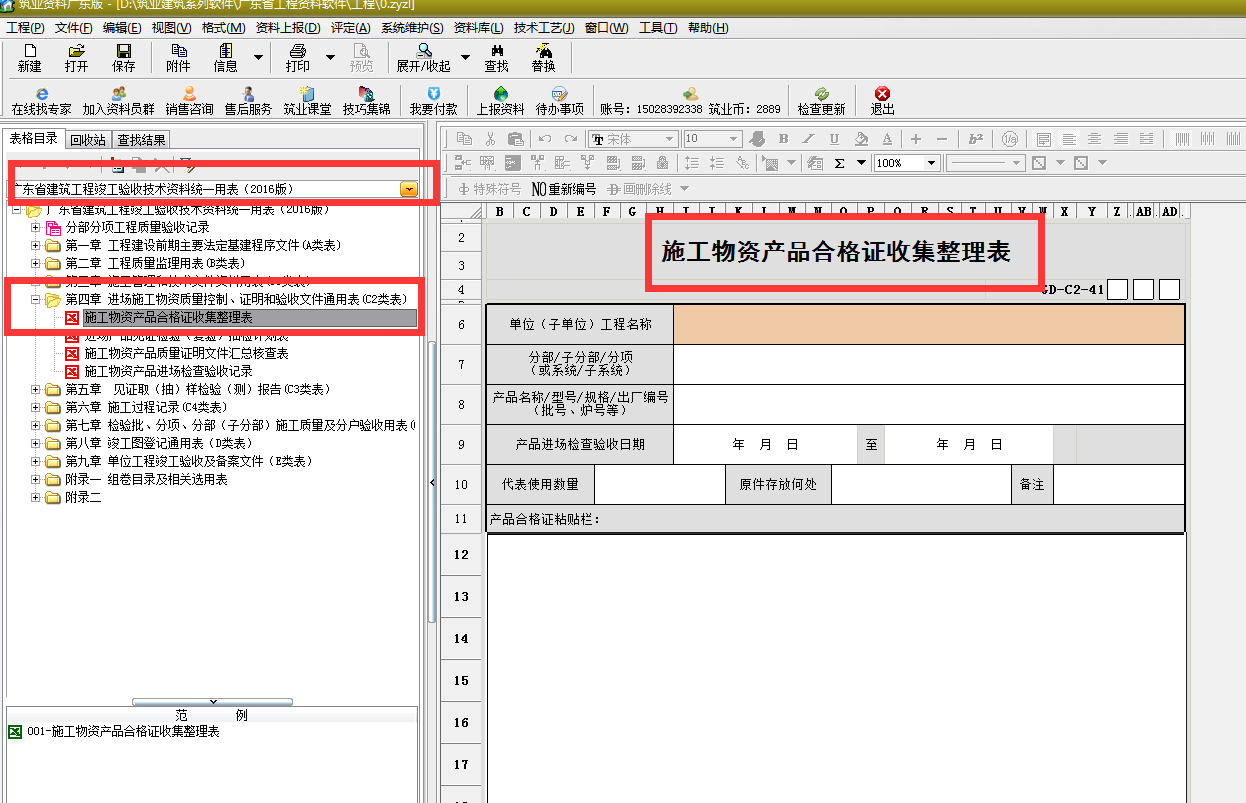Image resolution: width=1246 pixels, height=803 pixels.
Task: Click the NO重新编号 renumber button
Action: pyautogui.click(x=563, y=189)
